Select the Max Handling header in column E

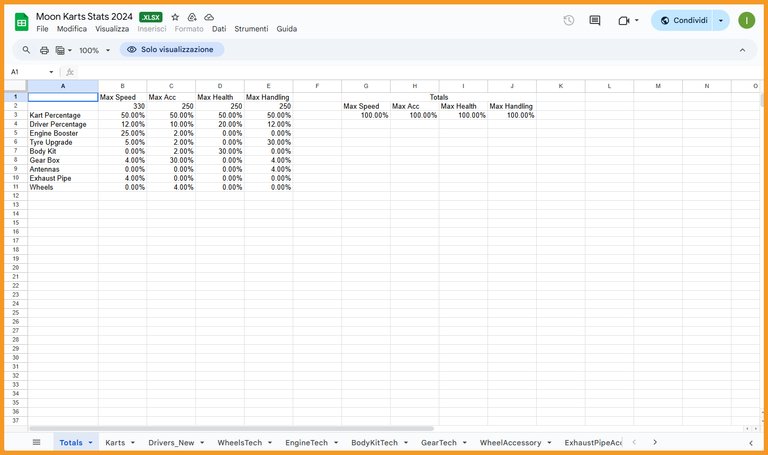tap(268, 97)
